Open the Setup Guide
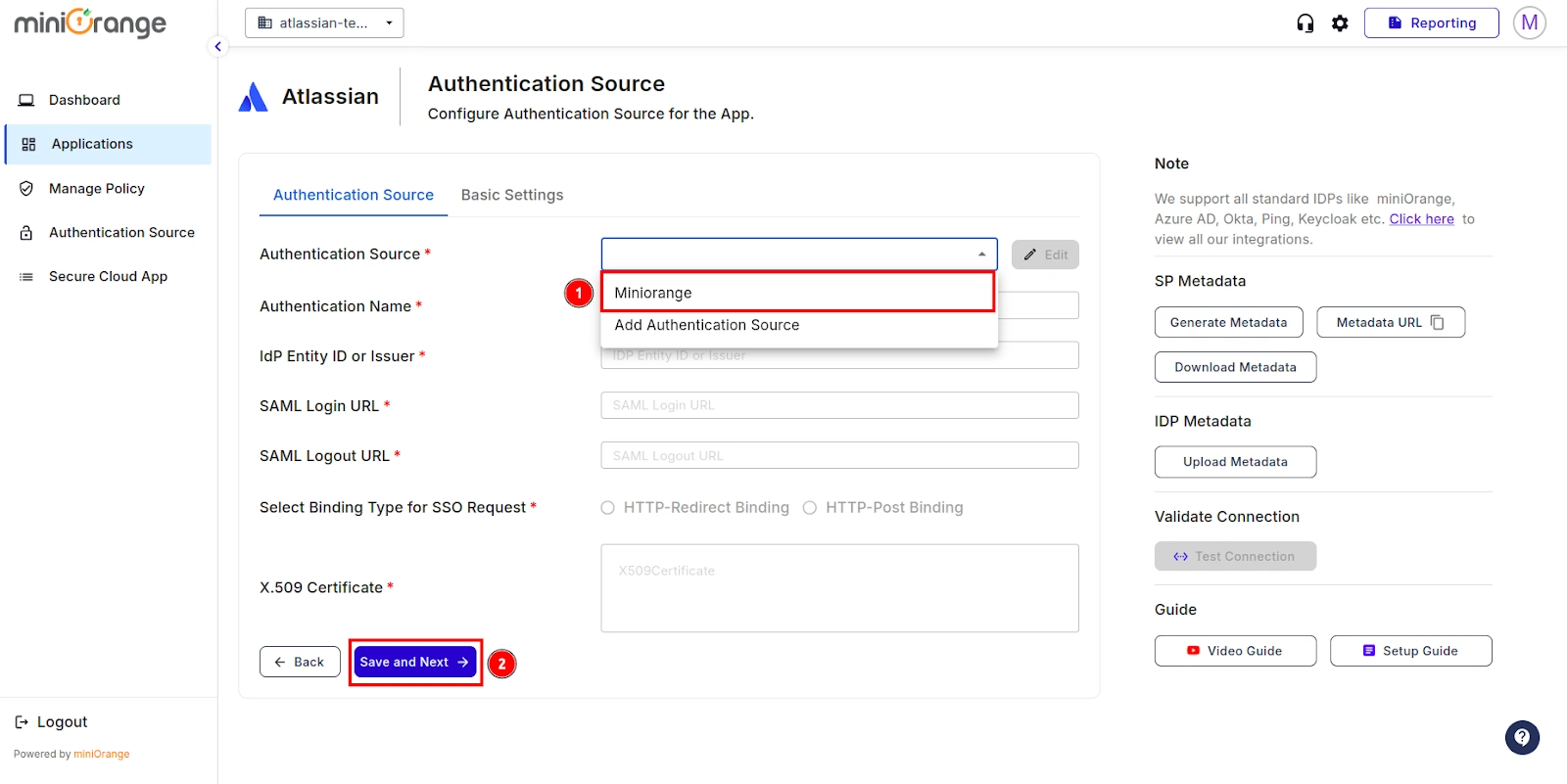The image size is (1567, 784). 1410,651
